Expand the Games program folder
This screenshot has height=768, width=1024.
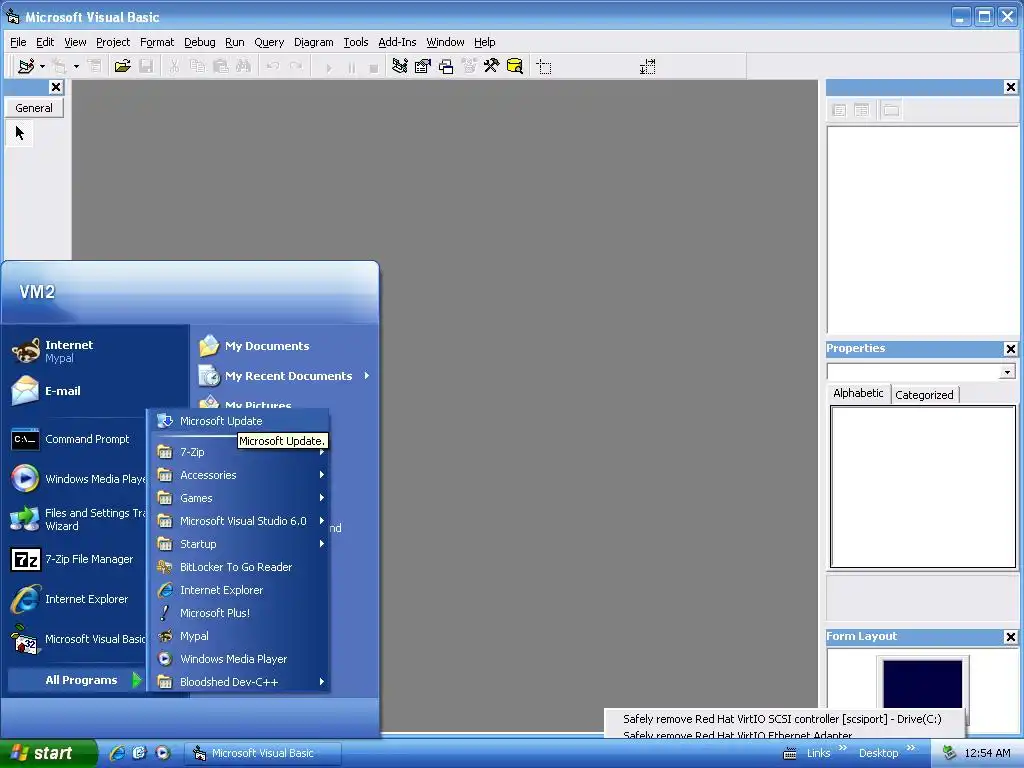click(240, 498)
